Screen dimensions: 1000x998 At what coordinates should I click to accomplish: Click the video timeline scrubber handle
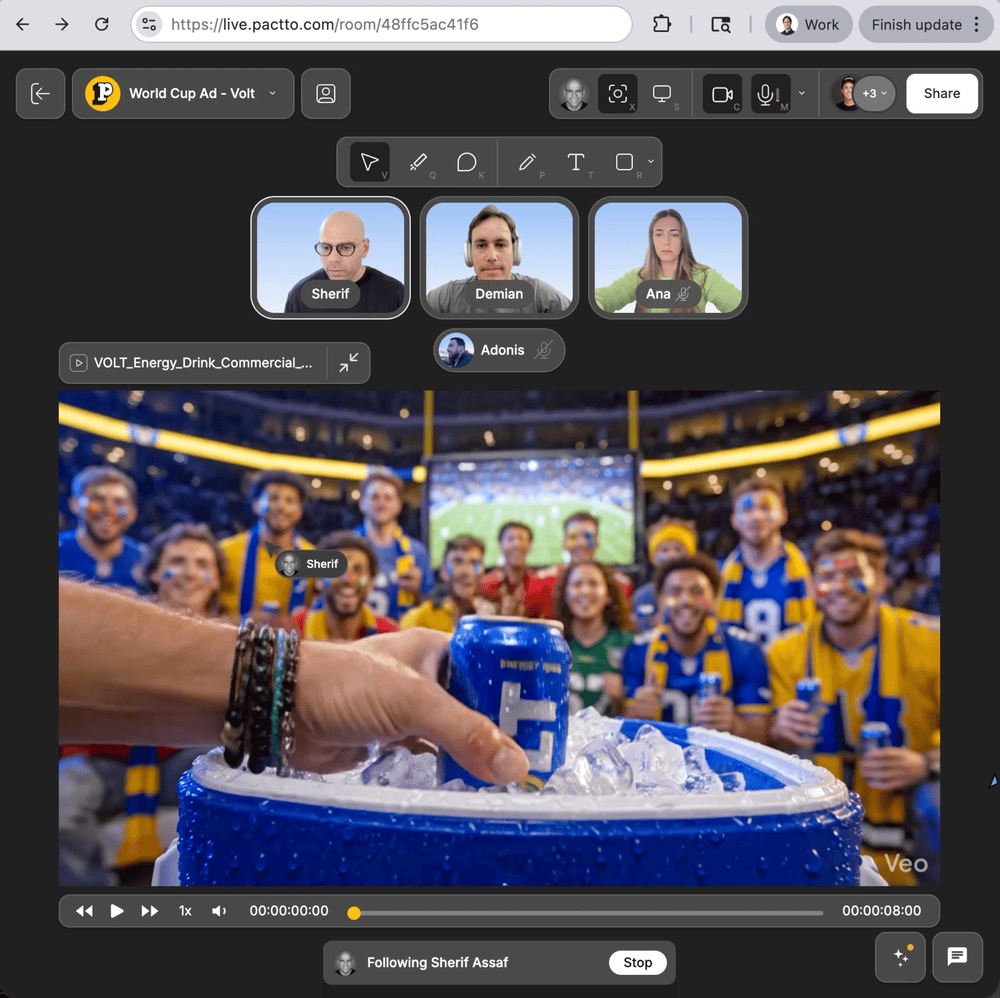click(x=354, y=913)
